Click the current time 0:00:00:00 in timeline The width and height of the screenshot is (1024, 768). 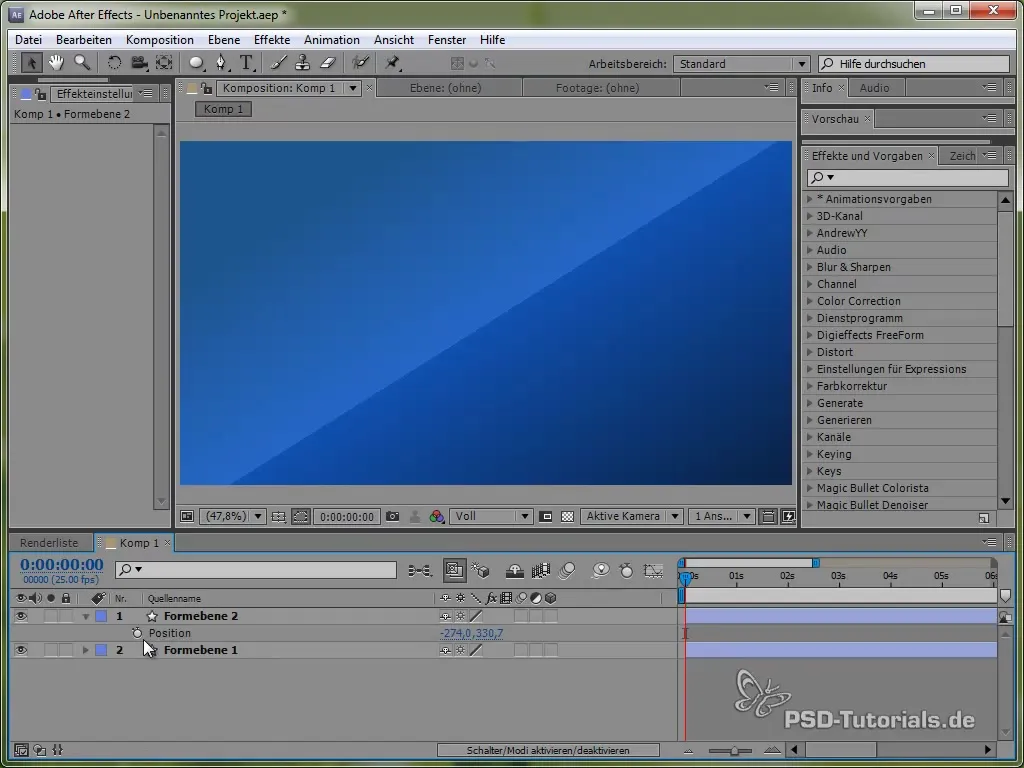pos(61,565)
